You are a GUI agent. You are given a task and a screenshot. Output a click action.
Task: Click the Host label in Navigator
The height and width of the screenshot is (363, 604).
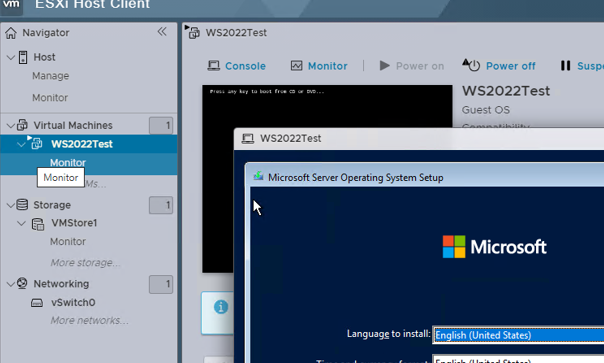click(44, 57)
